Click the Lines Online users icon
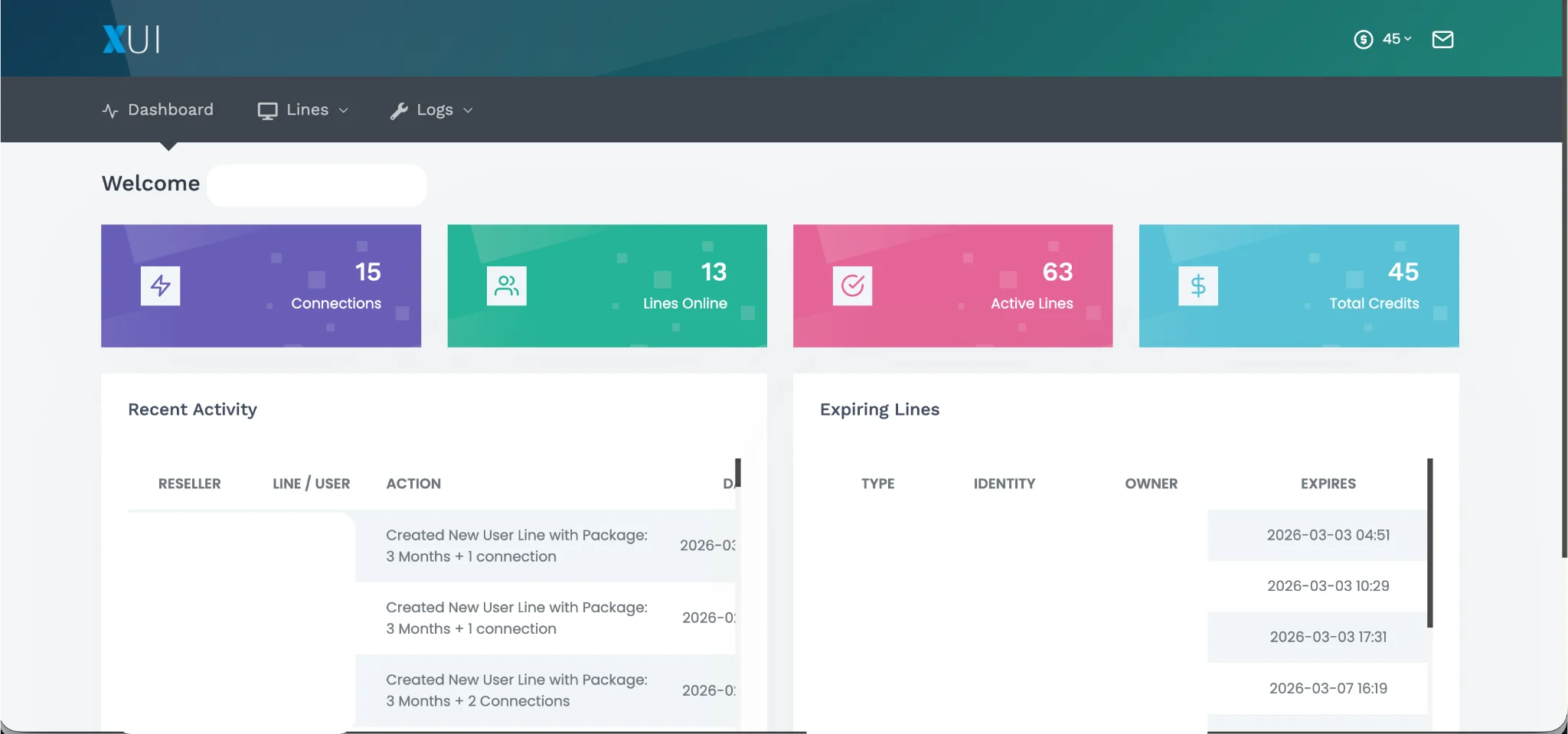The width and height of the screenshot is (1568, 734). tap(506, 286)
